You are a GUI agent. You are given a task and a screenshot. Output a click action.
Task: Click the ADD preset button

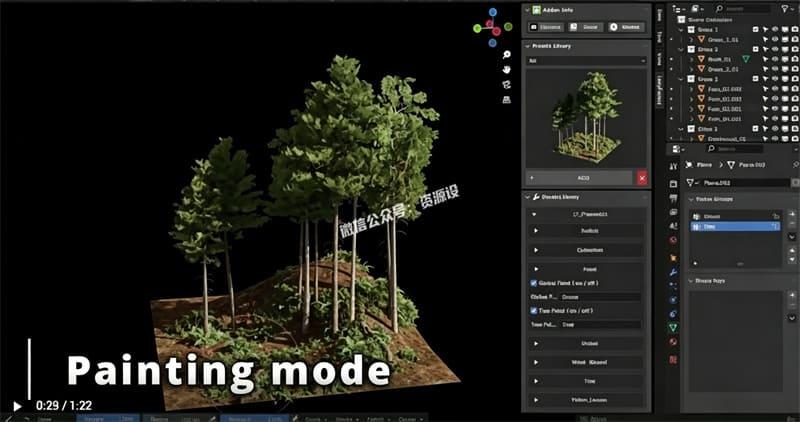pyautogui.click(x=583, y=177)
